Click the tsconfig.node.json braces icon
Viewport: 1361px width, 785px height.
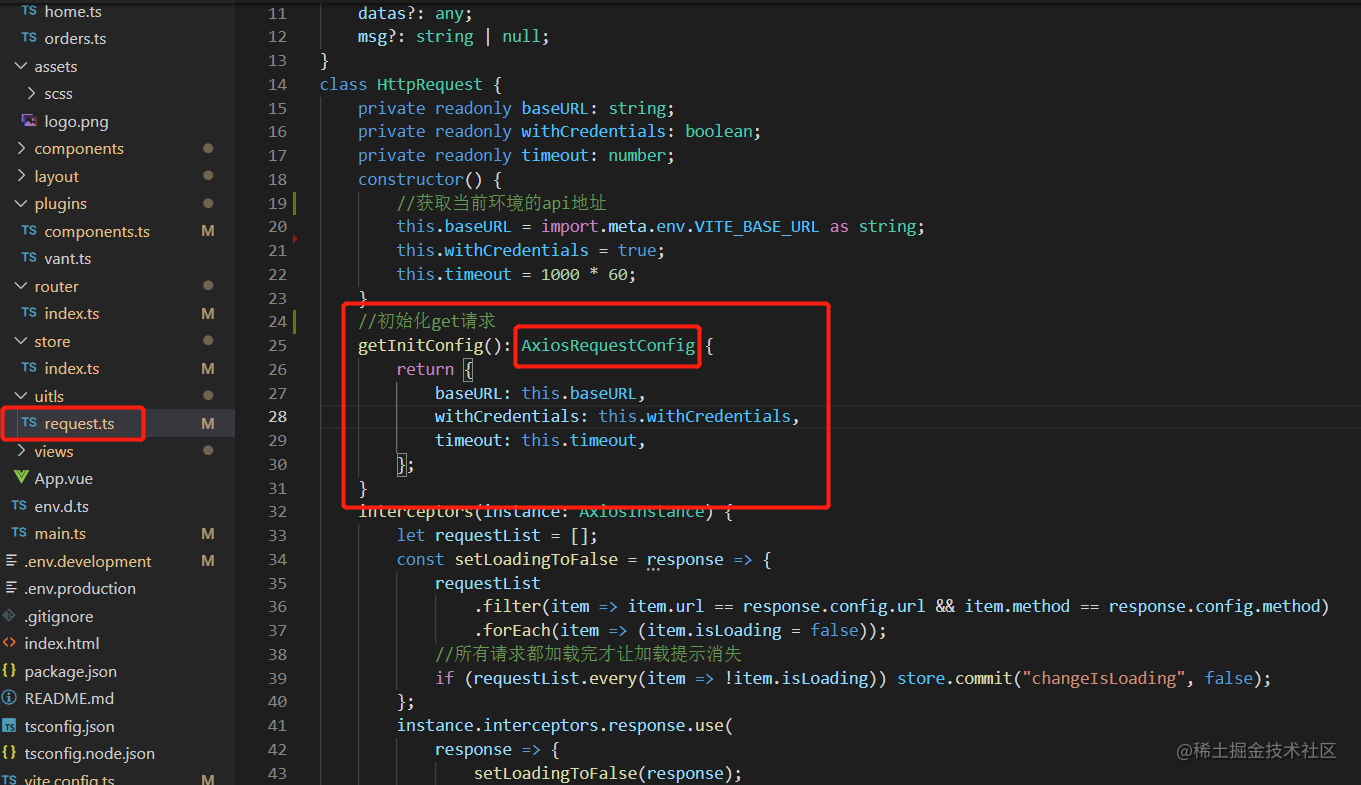10,753
